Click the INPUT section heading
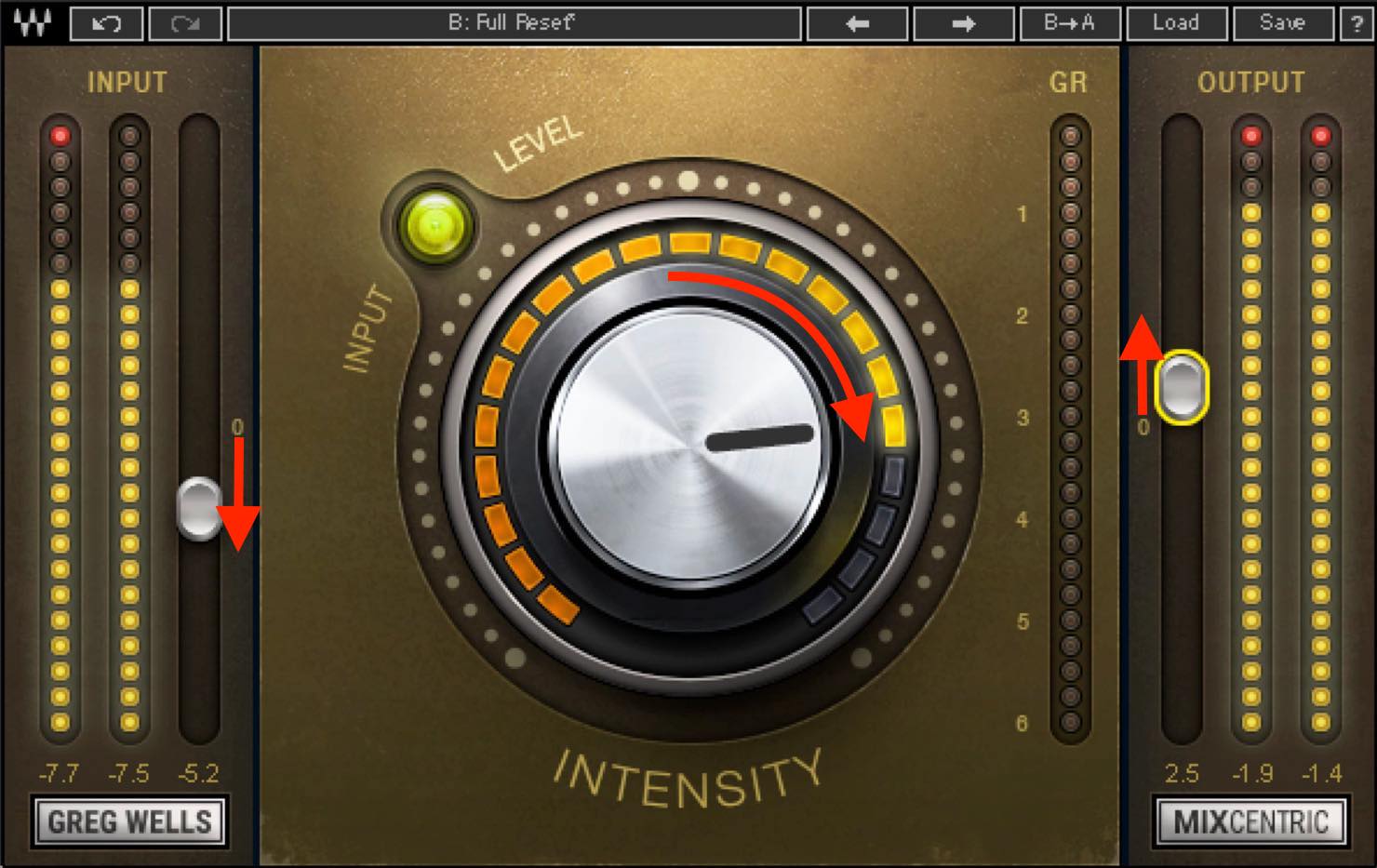This screenshot has width=1377, height=868. pyautogui.click(x=127, y=83)
